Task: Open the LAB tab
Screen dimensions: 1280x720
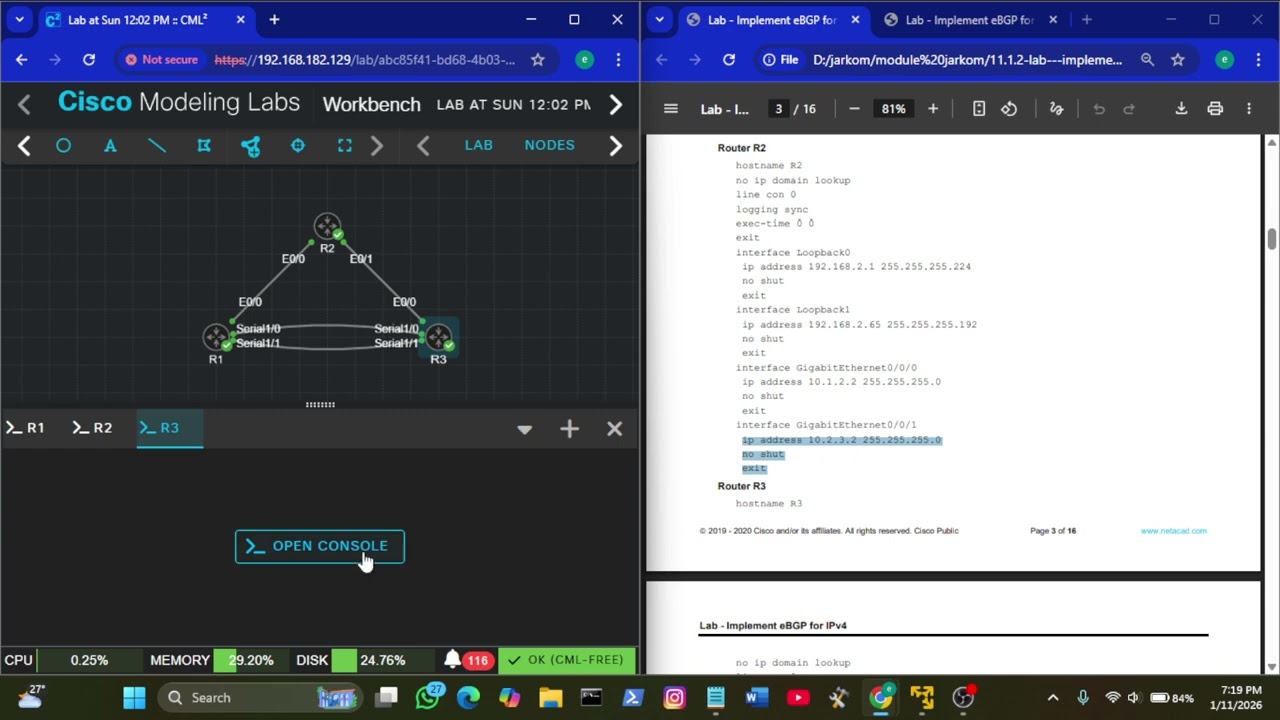Action: 478,145
